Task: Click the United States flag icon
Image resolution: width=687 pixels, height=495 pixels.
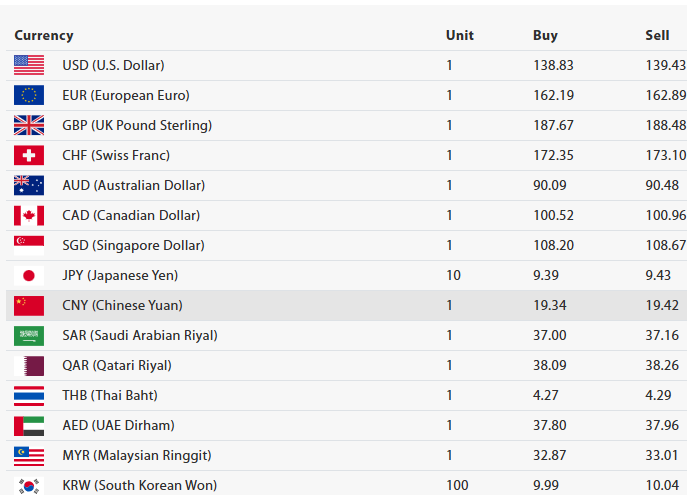Action: tap(29, 65)
